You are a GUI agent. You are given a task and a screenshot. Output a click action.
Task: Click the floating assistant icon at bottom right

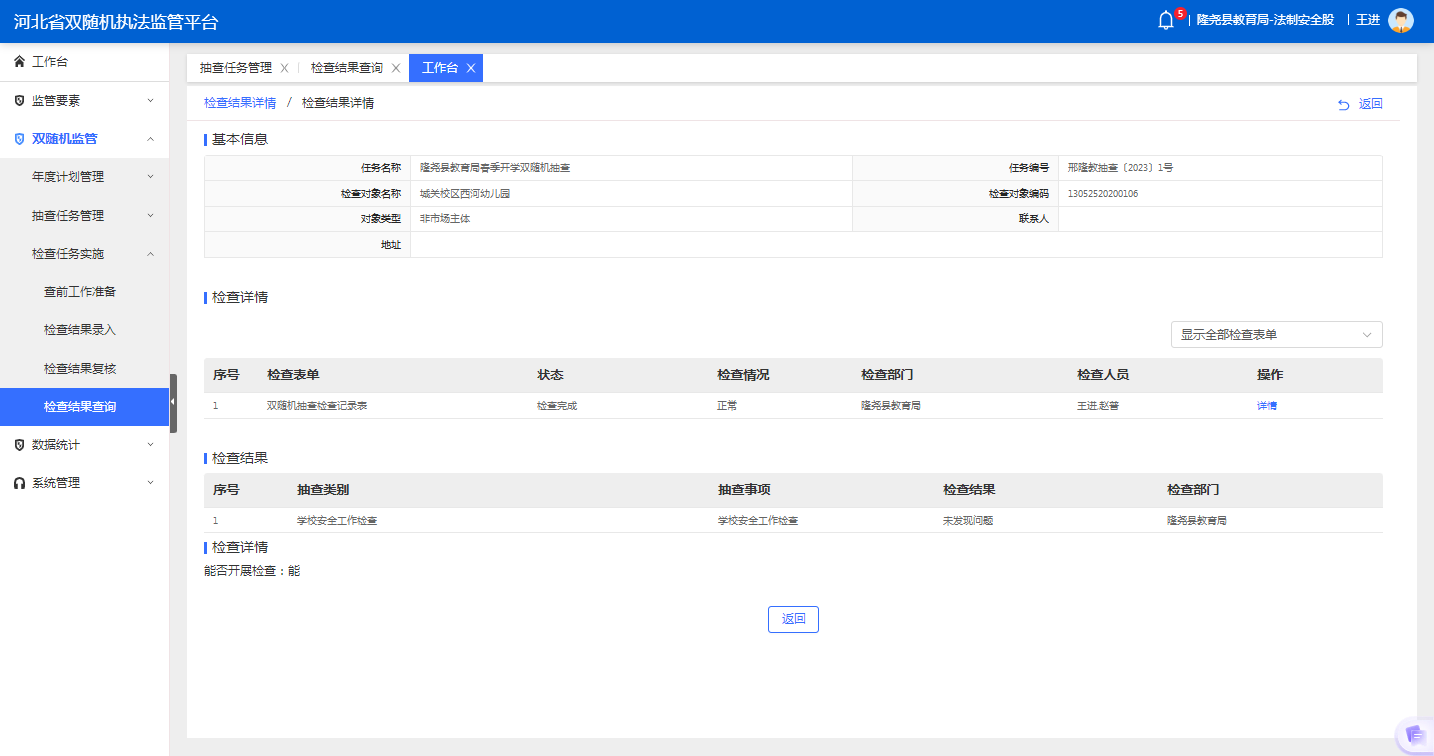click(x=1414, y=735)
